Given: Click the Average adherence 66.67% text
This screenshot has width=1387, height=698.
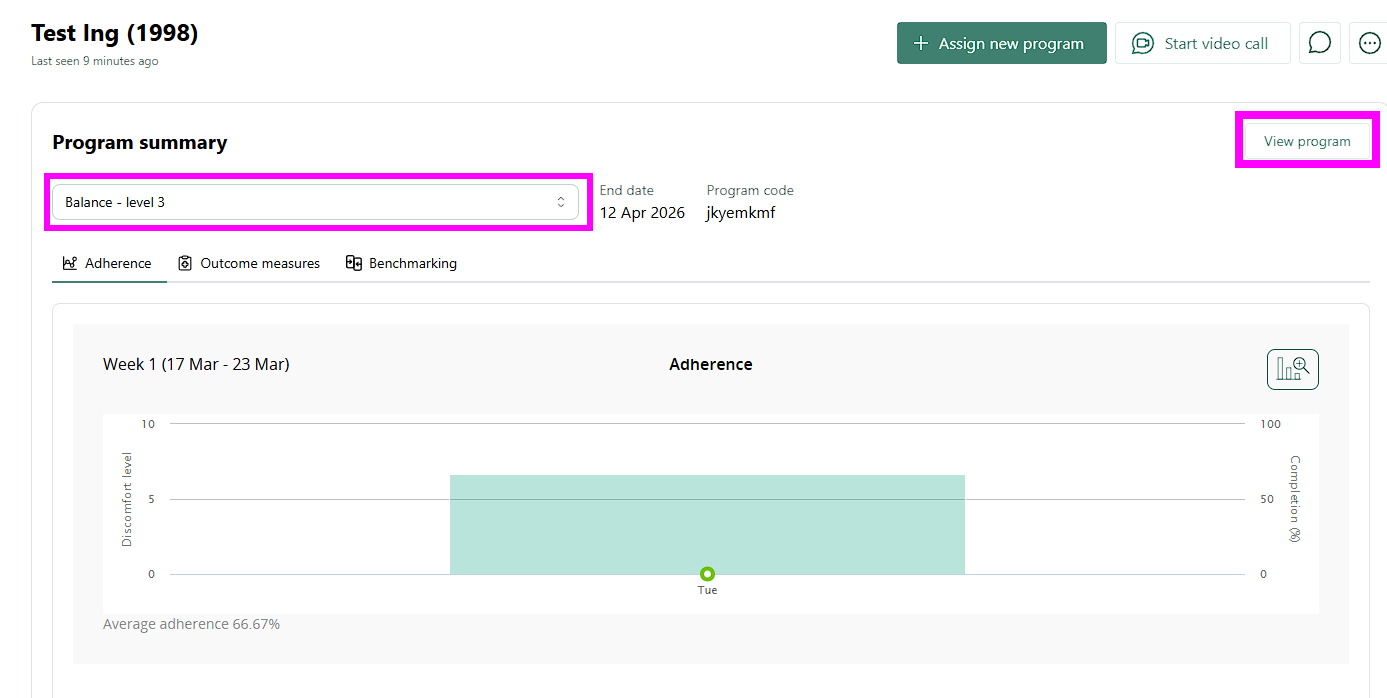Looking at the screenshot, I should pyautogui.click(x=192, y=624).
